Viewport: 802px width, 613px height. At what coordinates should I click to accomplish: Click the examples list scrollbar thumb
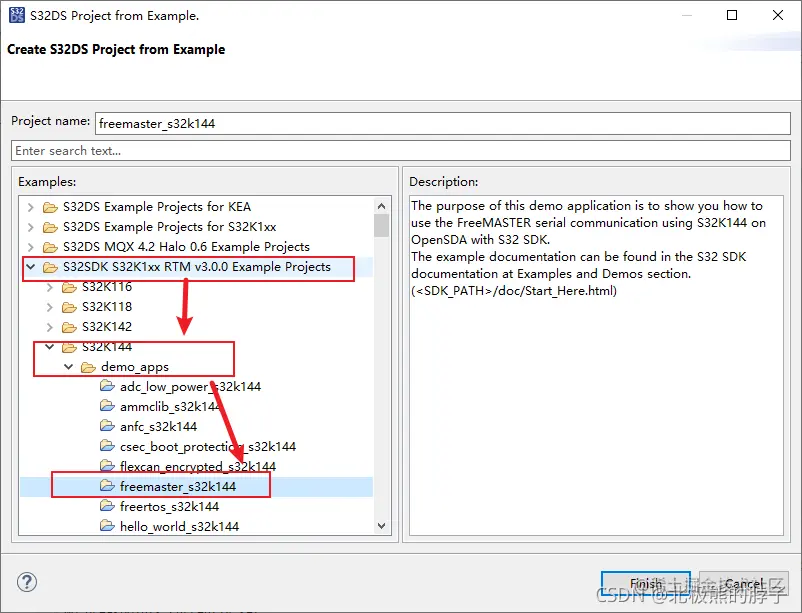[381, 226]
